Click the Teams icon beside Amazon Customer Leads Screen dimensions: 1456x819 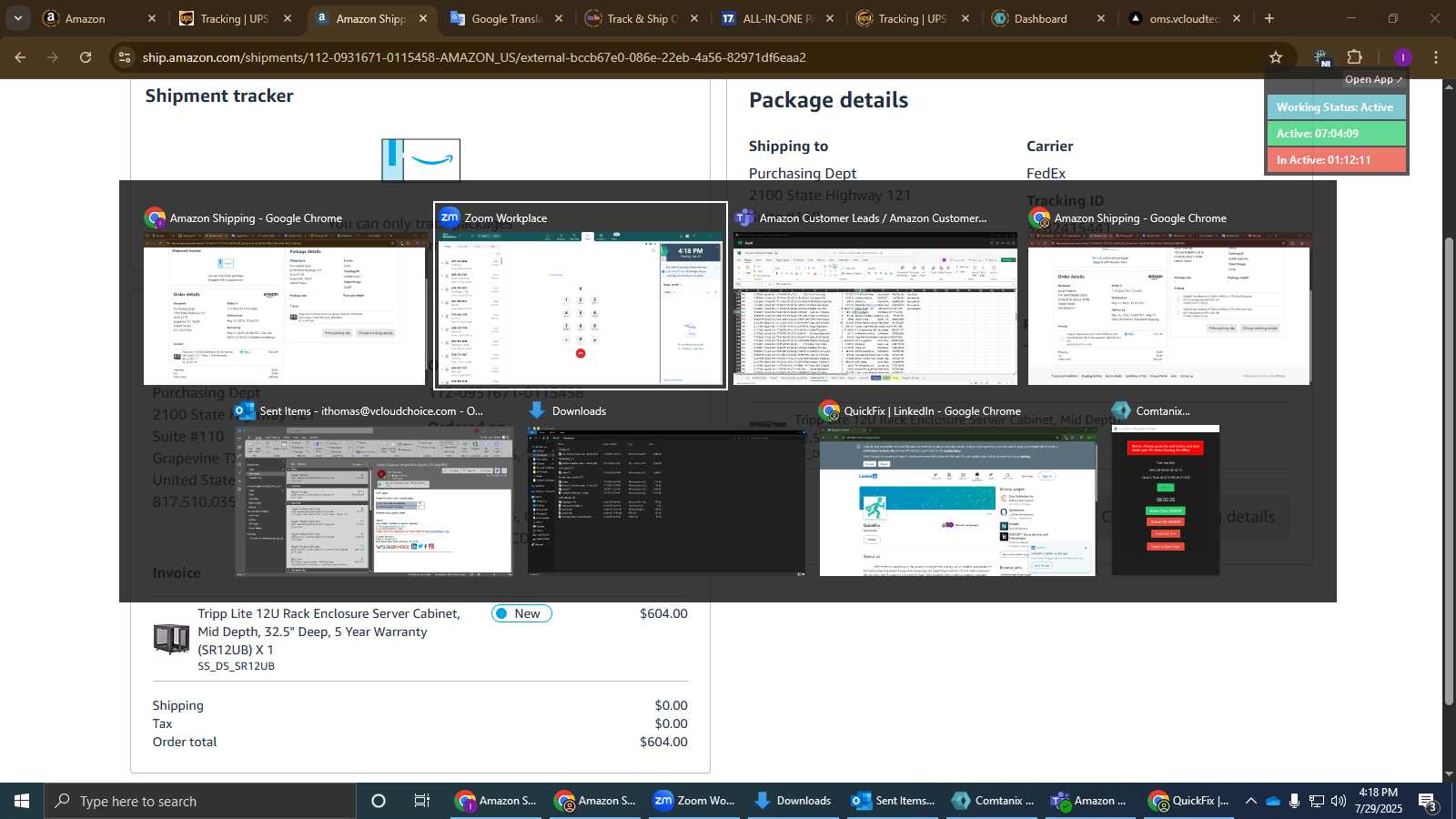tap(744, 217)
